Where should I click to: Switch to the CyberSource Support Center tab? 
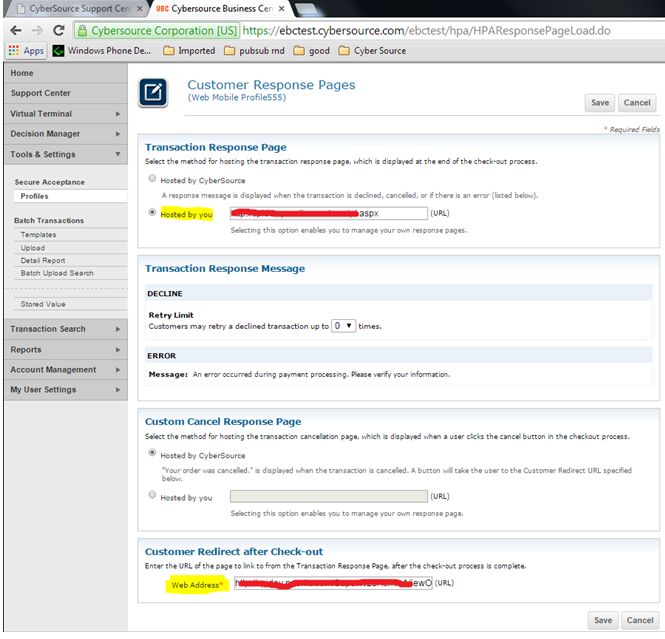75,8
